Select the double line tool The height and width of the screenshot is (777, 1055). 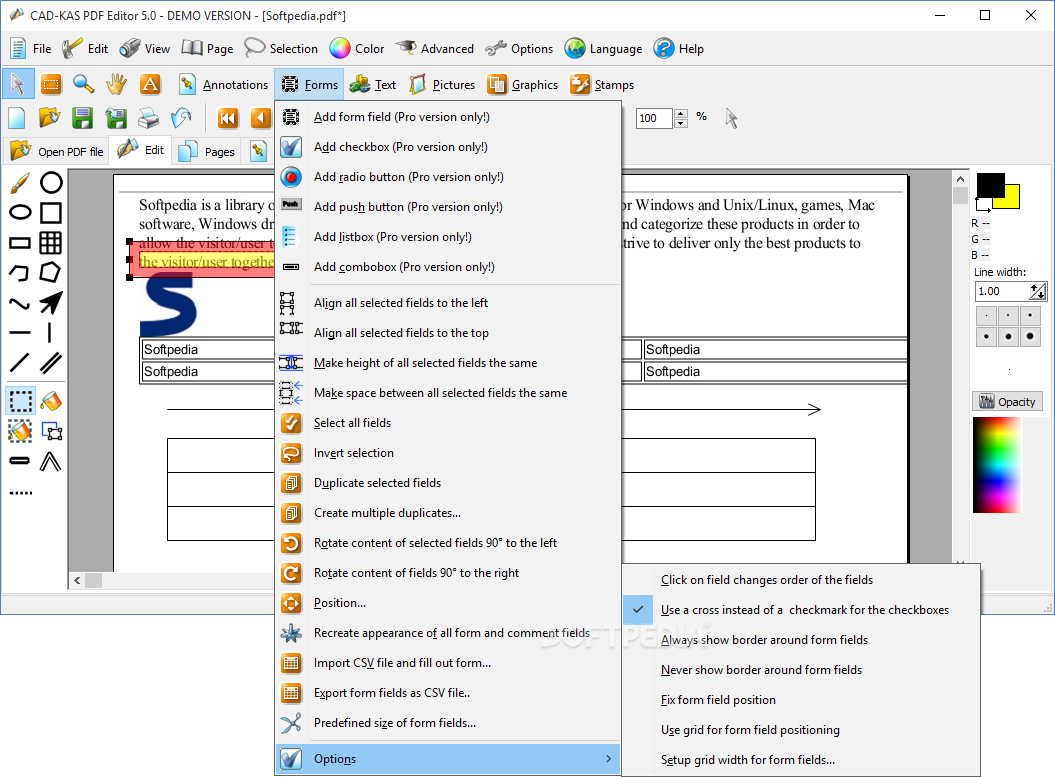coord(51,363)
